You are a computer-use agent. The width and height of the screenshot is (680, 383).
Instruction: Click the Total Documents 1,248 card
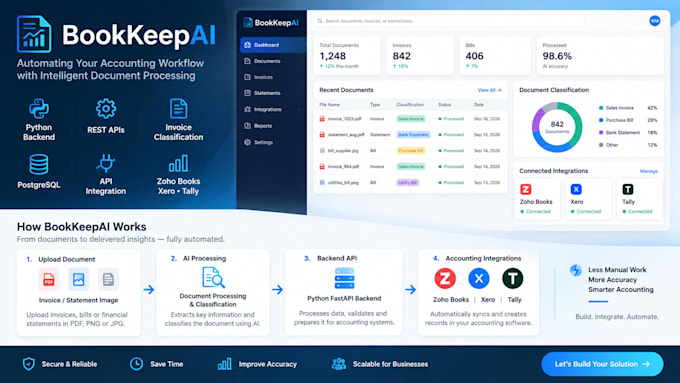coord(347,56)
